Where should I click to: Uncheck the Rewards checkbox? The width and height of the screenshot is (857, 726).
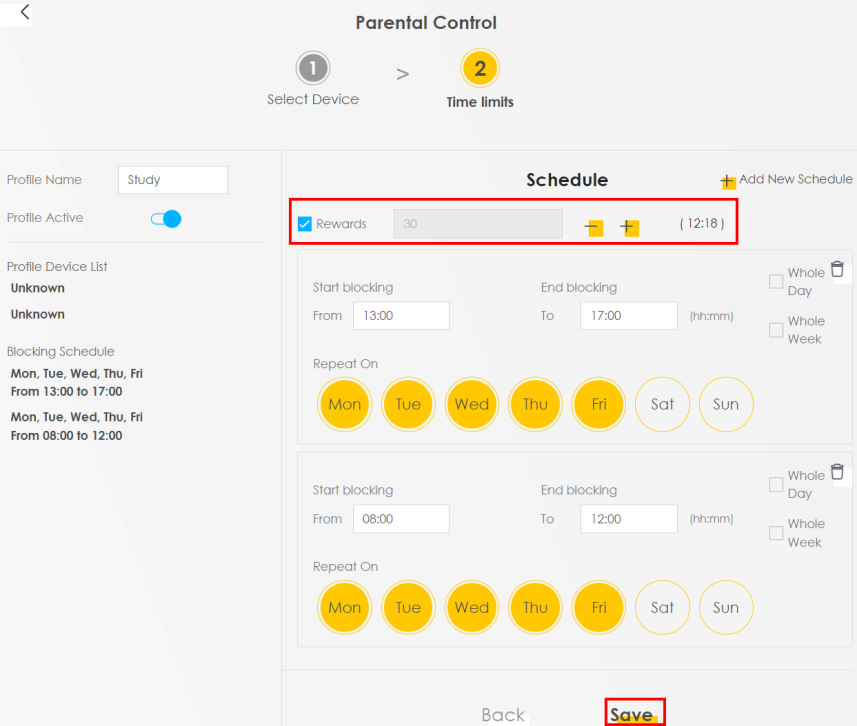[x=304, y=224]
